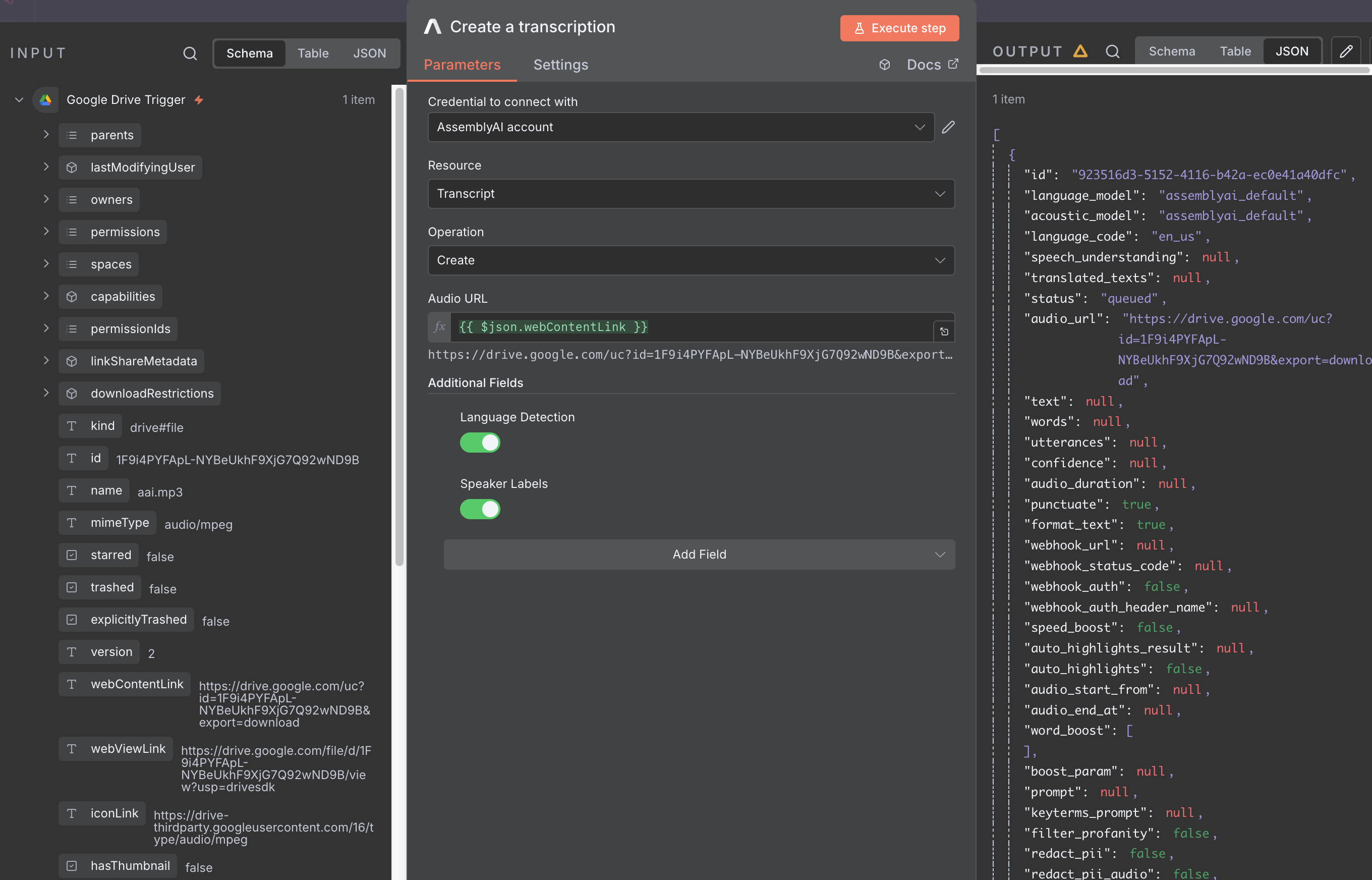Click the INPUT panel vertical scrollbar
The image size is (1372, 880).
[x=399, y=326]
